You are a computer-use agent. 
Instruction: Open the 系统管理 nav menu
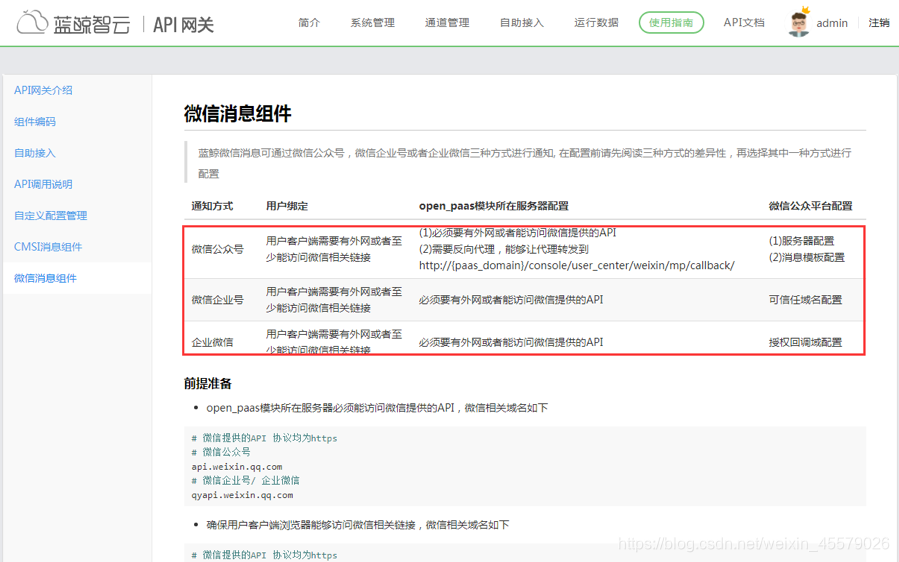(373, 22)
